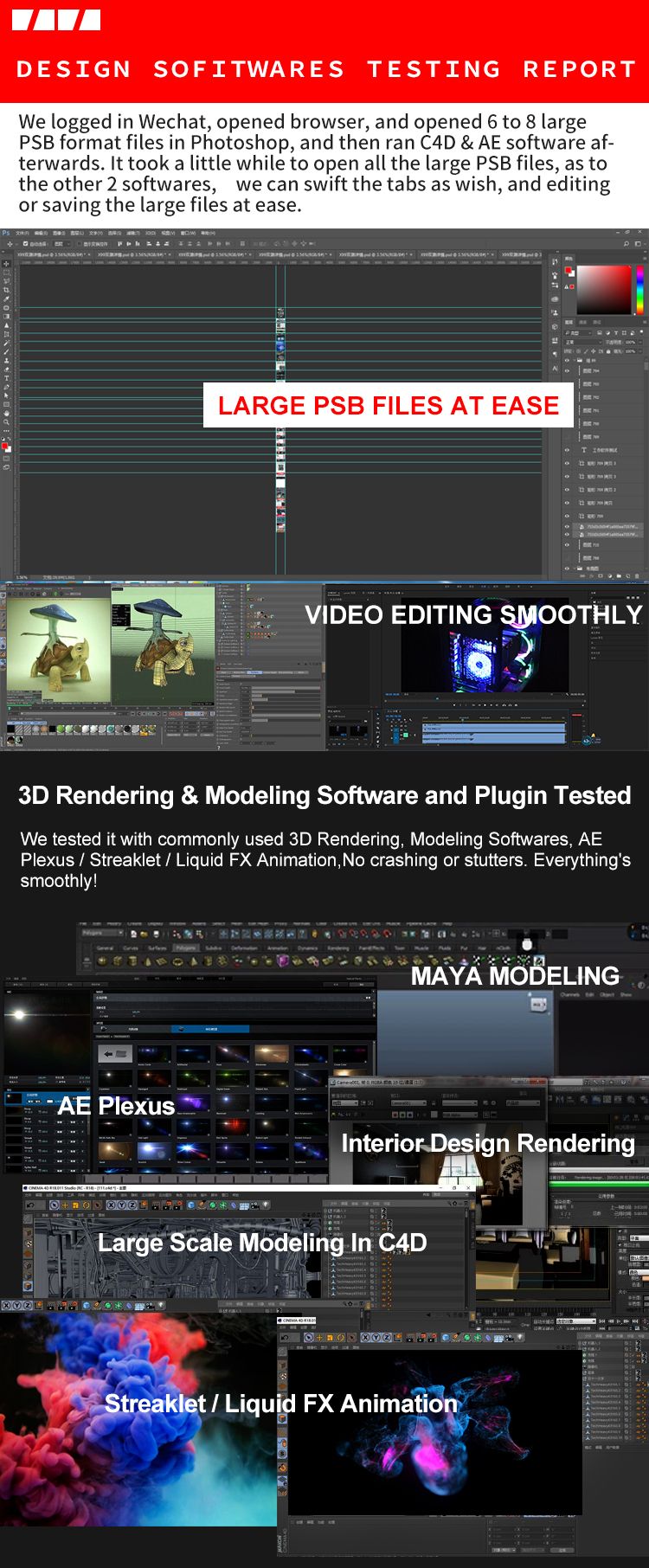Select the first mushroom turtle viewport in C4D

(x=57, y=646)
